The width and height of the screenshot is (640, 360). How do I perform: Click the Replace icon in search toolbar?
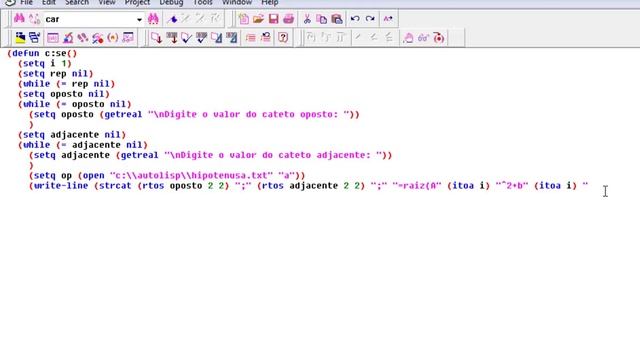(x=35, y=19)
